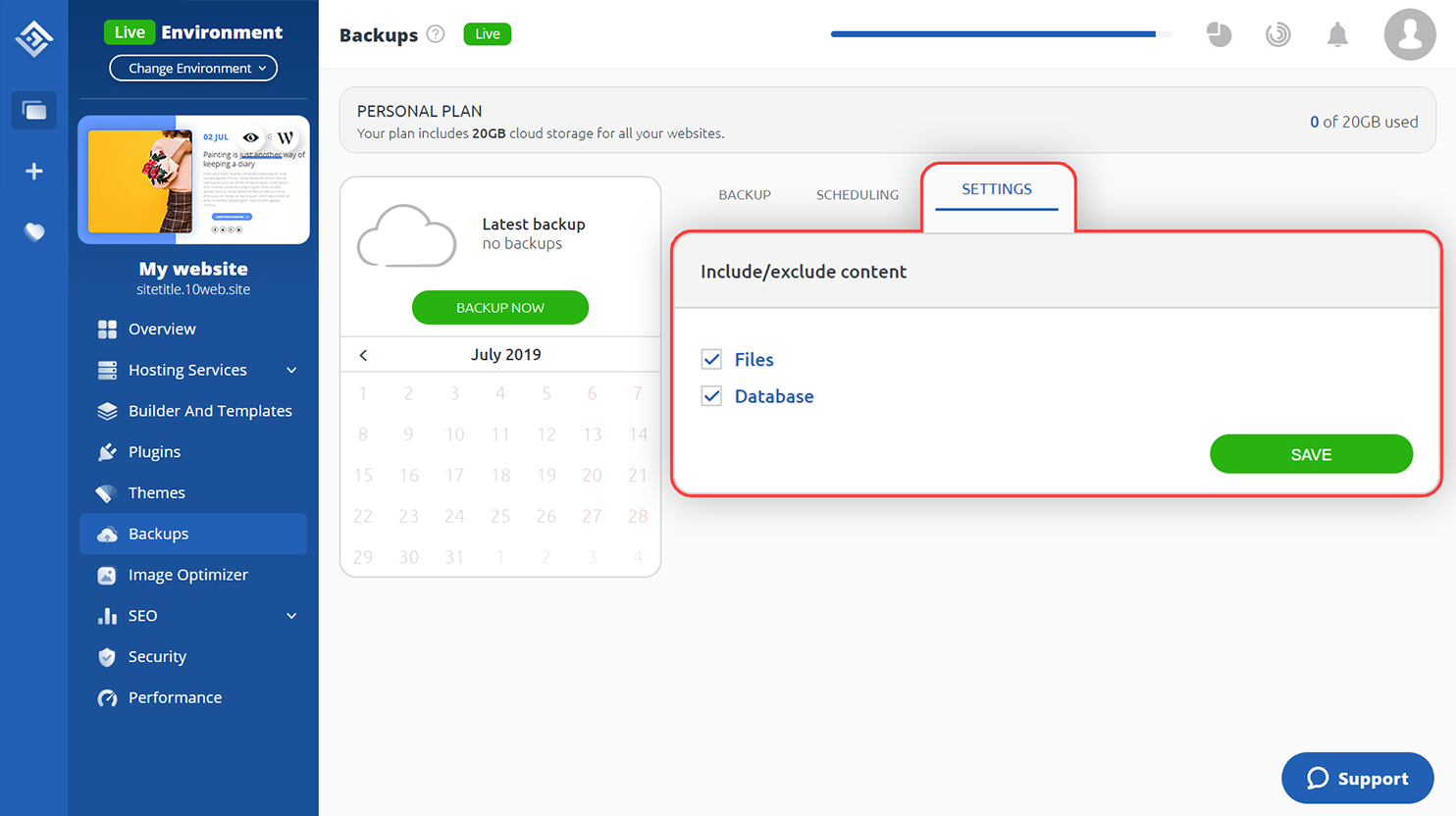
Task: Expand the Hosting Services menu
Action: [x=291, y=371]
